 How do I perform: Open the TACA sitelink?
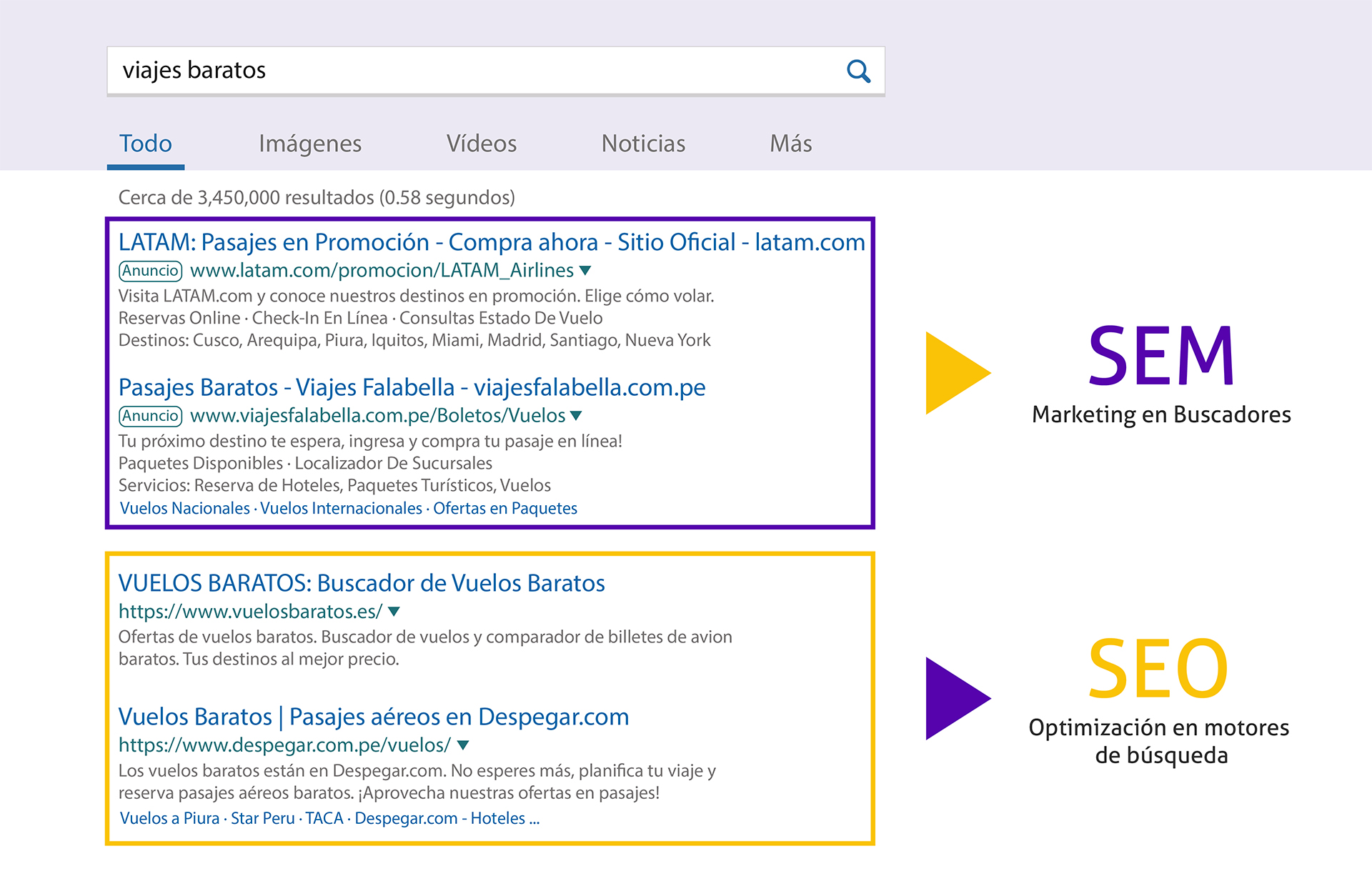pos(324,818)
